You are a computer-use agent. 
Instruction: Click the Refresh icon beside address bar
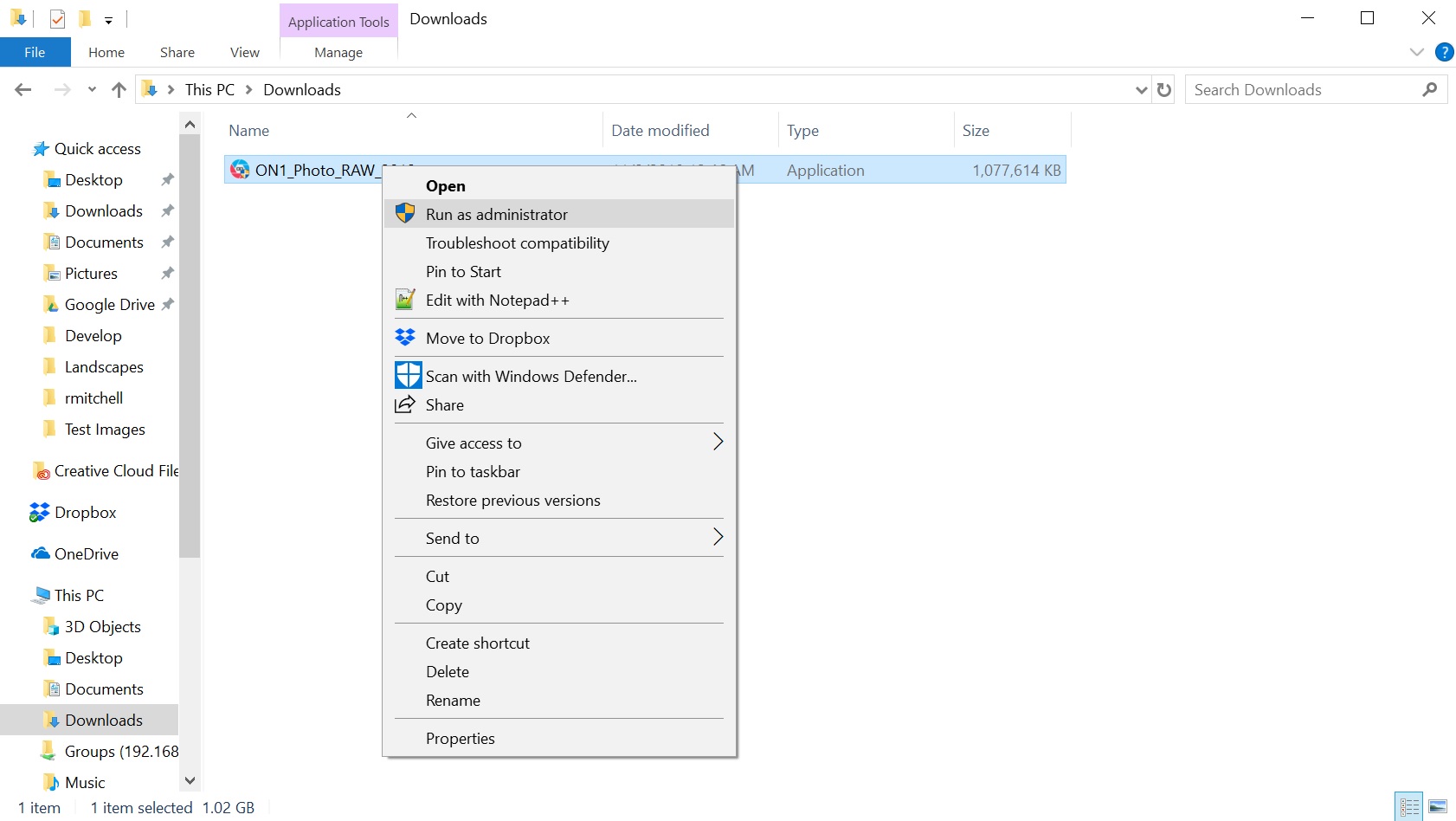1164,90
